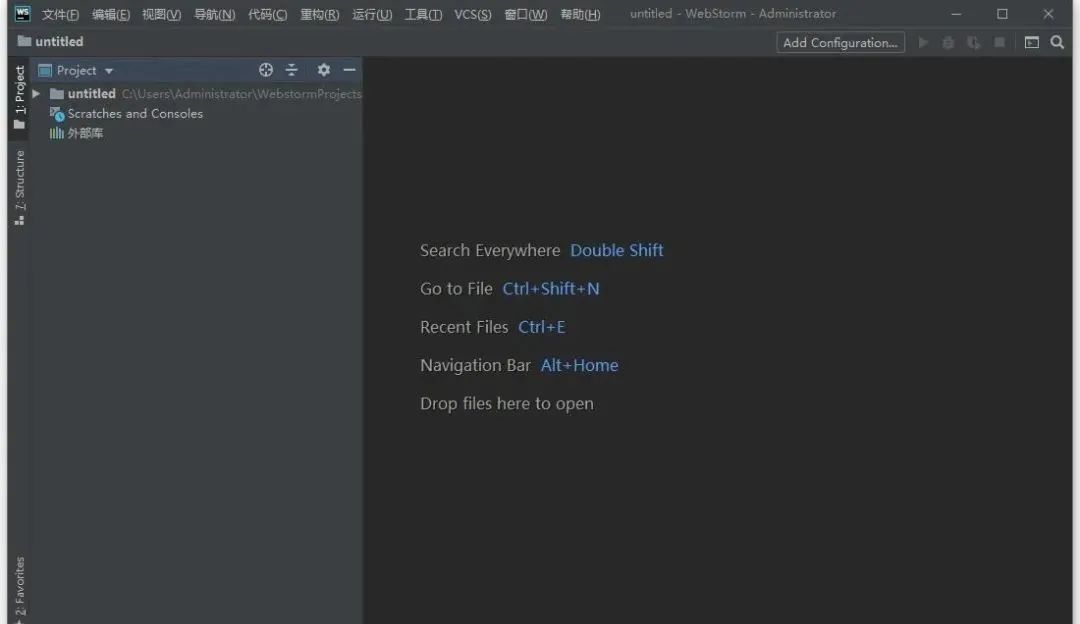1080x624 pixels.
Task: Click the Debug bug icon
Action: [948, 42]
